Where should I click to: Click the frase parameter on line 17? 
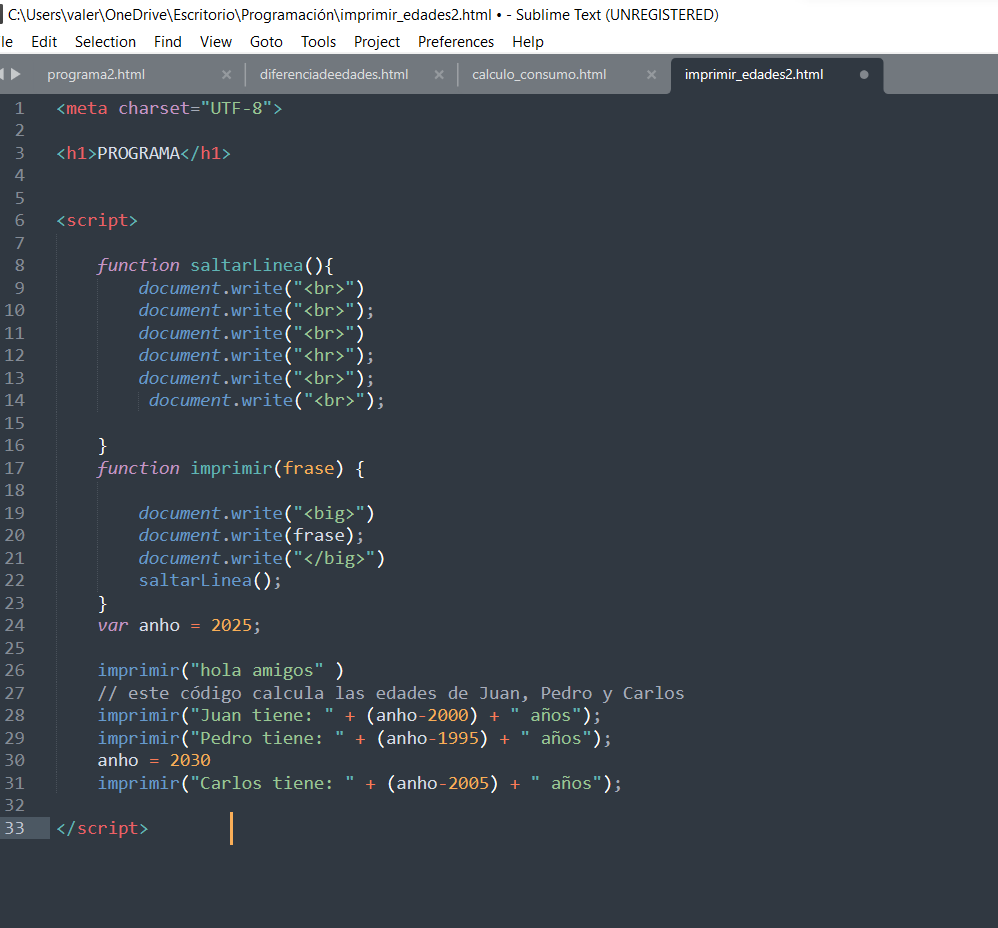click(309, 468)
